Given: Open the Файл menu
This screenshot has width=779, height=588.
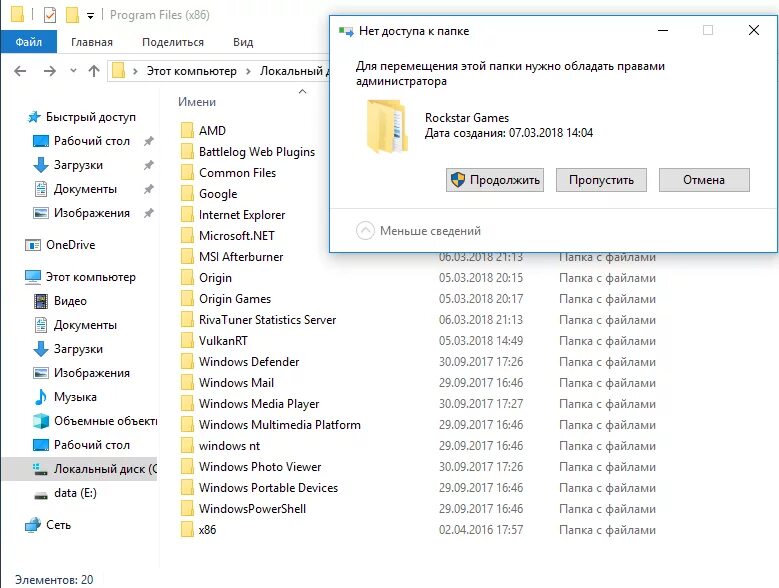Looking at the screenshot, I should (29, 42).
